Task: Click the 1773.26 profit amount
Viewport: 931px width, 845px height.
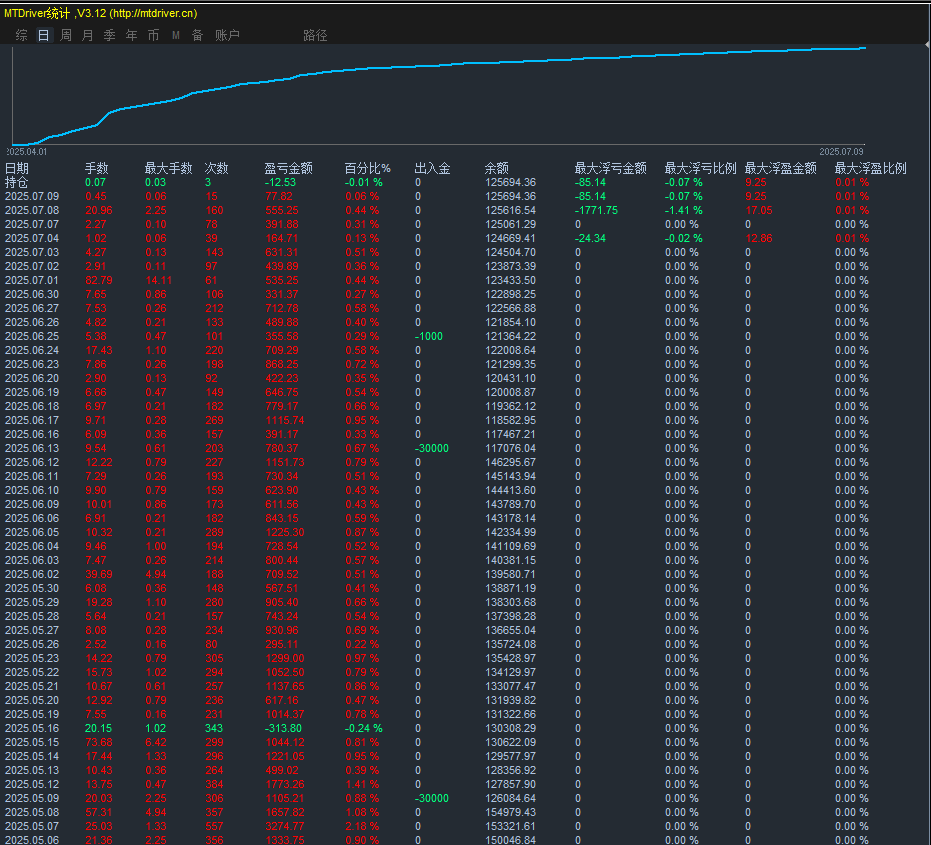Action: pos(285,784)
